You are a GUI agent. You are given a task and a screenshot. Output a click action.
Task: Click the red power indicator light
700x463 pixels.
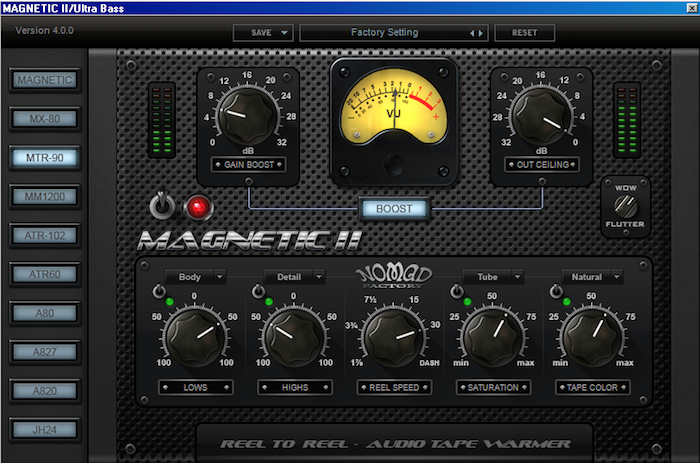[x=199, y=208]
